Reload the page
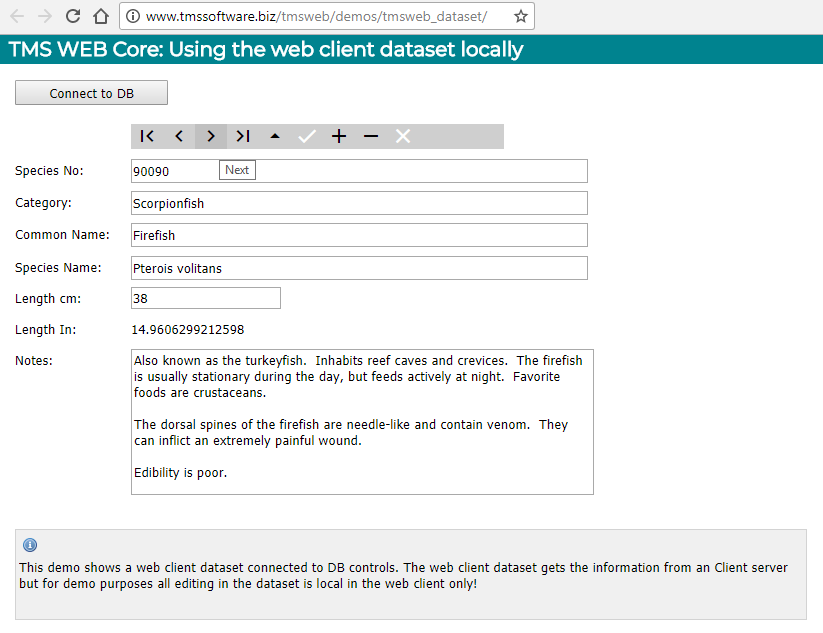 (73, 16)
